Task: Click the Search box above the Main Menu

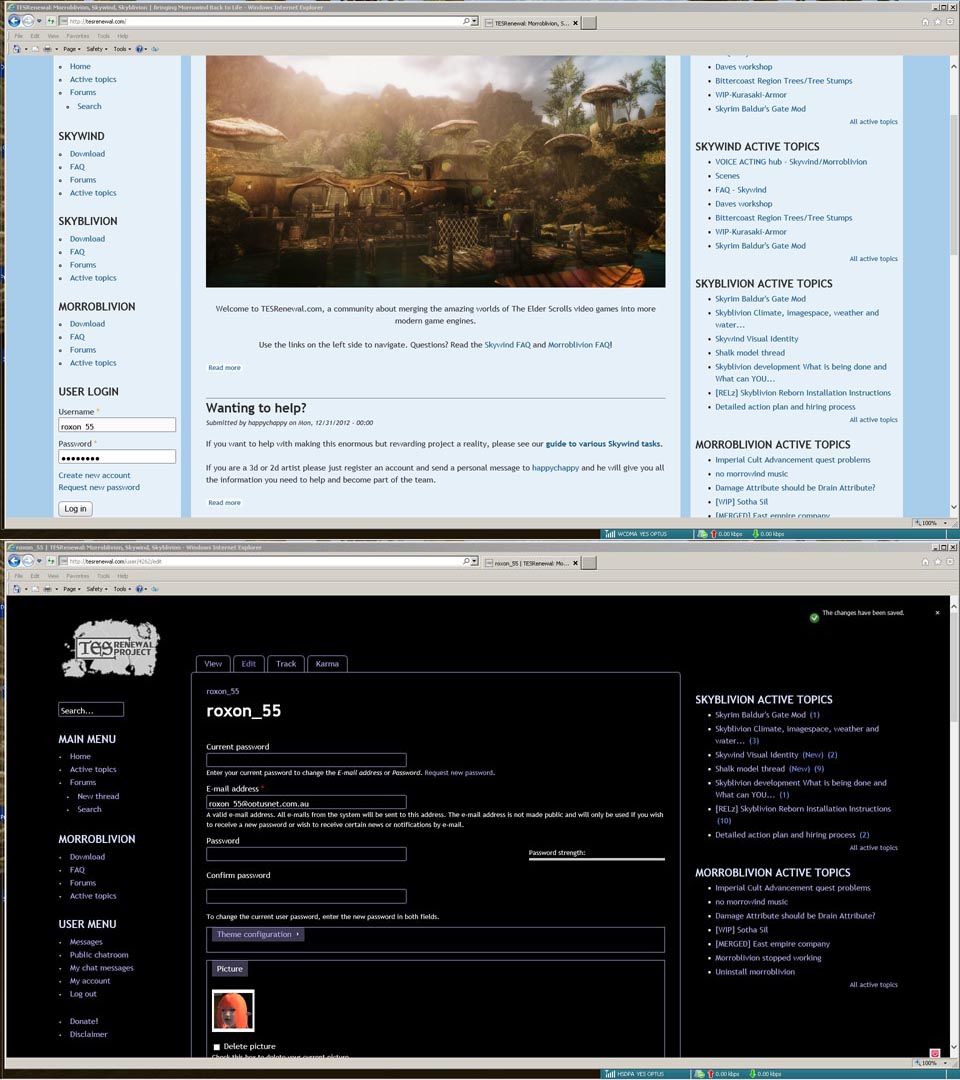Action: pos(91,710)
